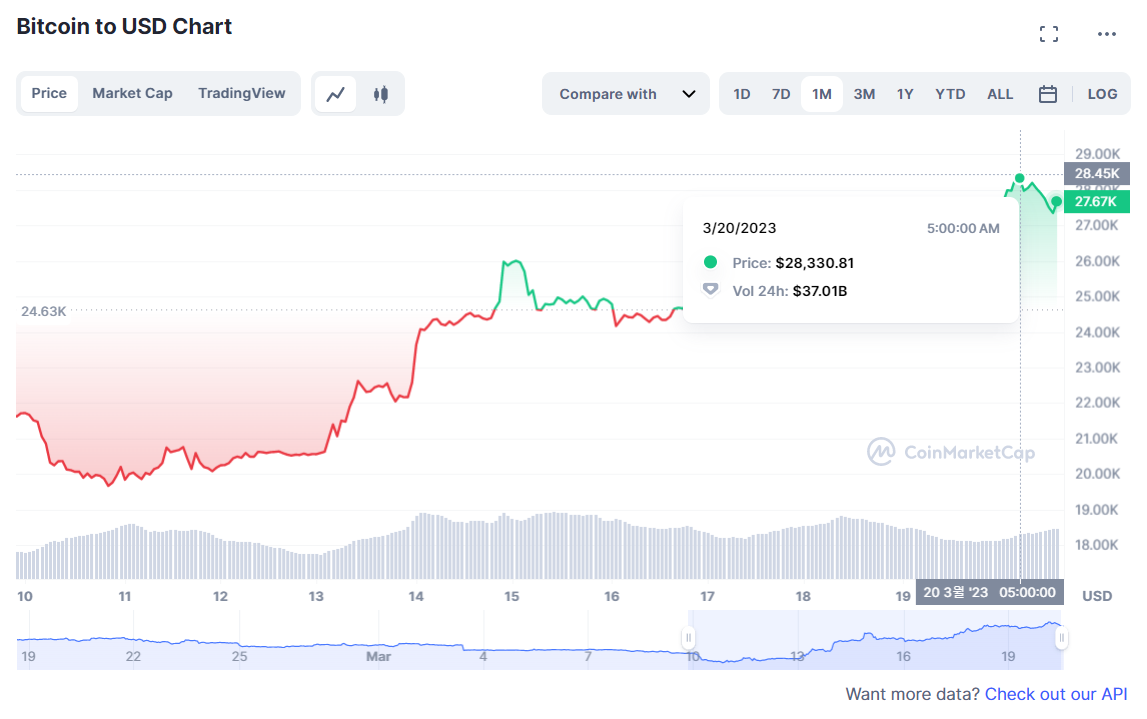Switch to line chart view
Screen dimensions: 1147x719
pyautogui.click(x=336, y=94)
